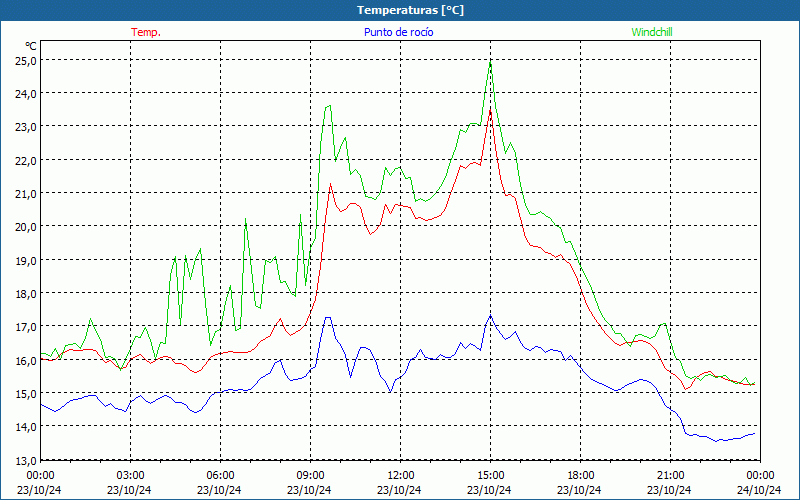Click the Temperaturas [°C] chart title
Screen dimensions: 800x500
coord(410,10)
